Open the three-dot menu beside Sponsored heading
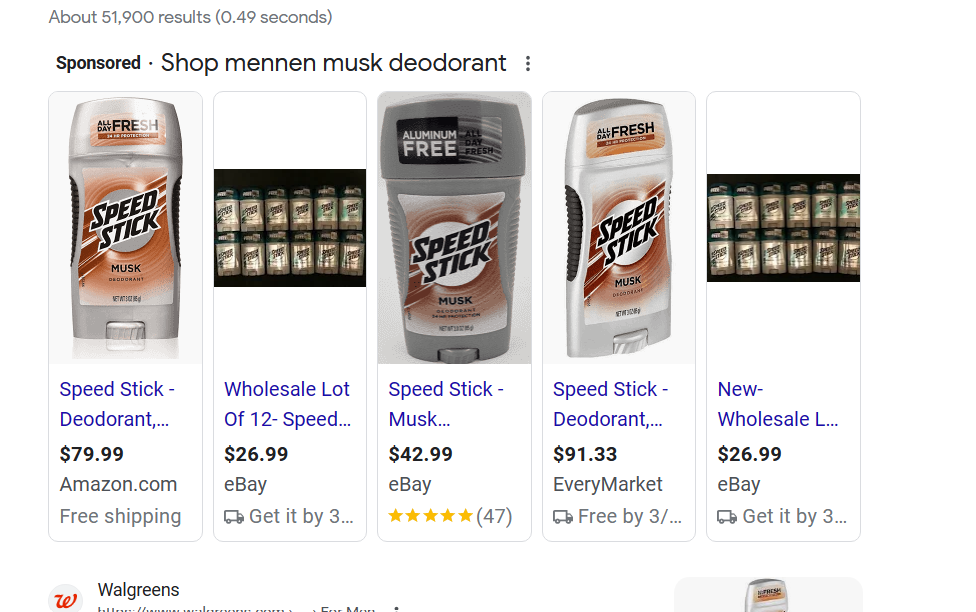 [x=528, y=64]
